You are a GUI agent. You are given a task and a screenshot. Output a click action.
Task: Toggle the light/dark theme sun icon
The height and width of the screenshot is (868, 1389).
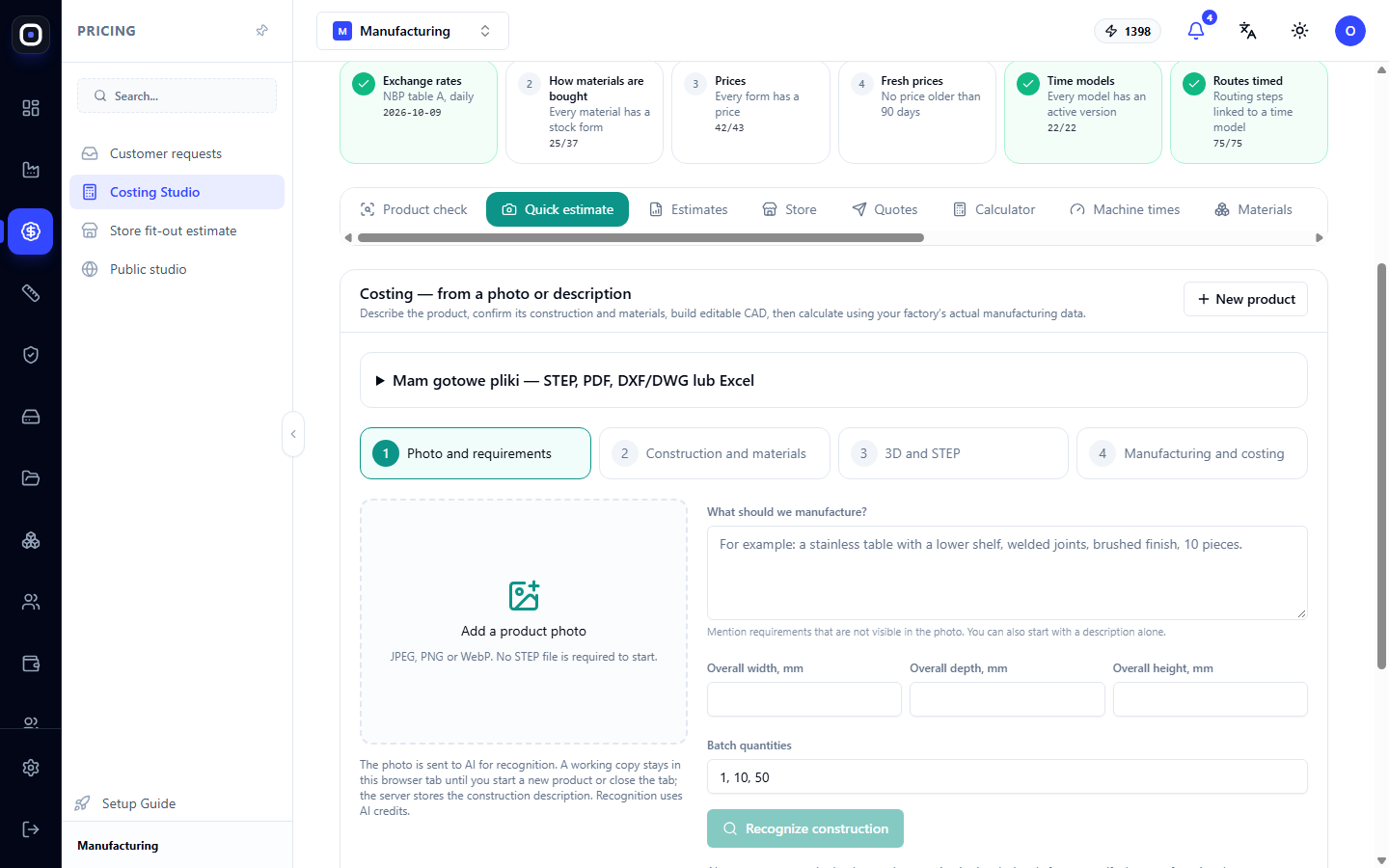click(1300, 31)
